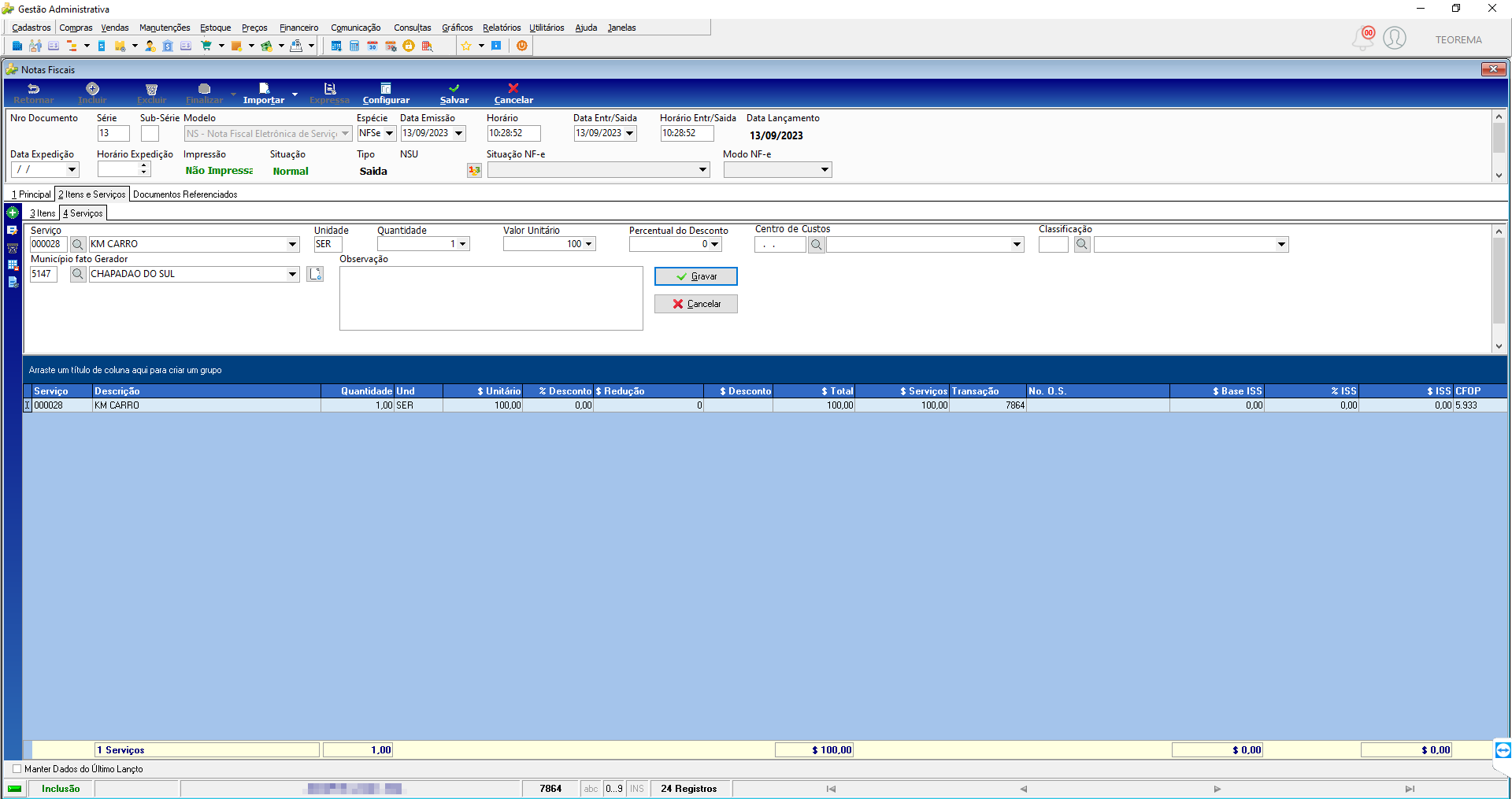Select the KM CARRO row in grid

coord(765,405)
